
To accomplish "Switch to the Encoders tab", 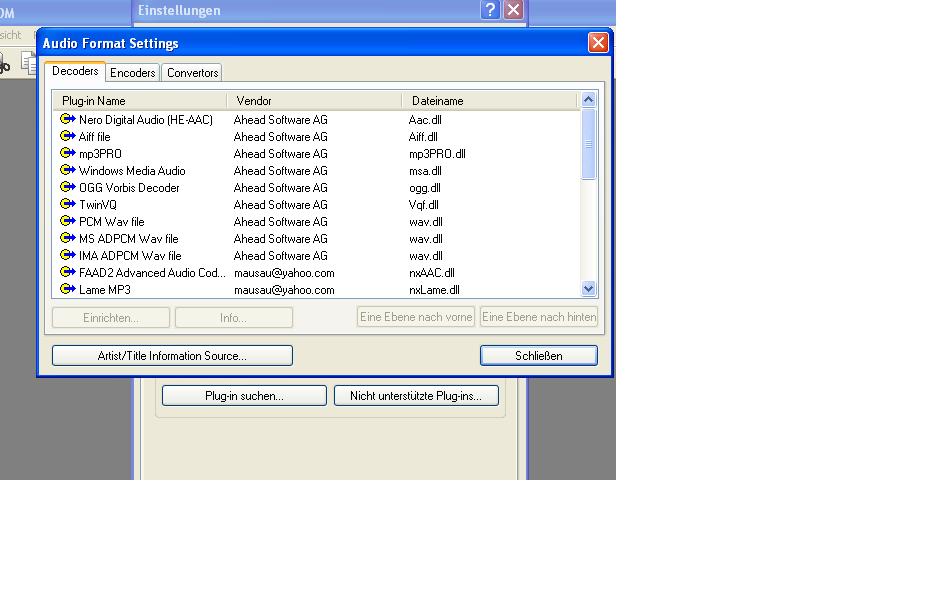I will coord(133,73).
